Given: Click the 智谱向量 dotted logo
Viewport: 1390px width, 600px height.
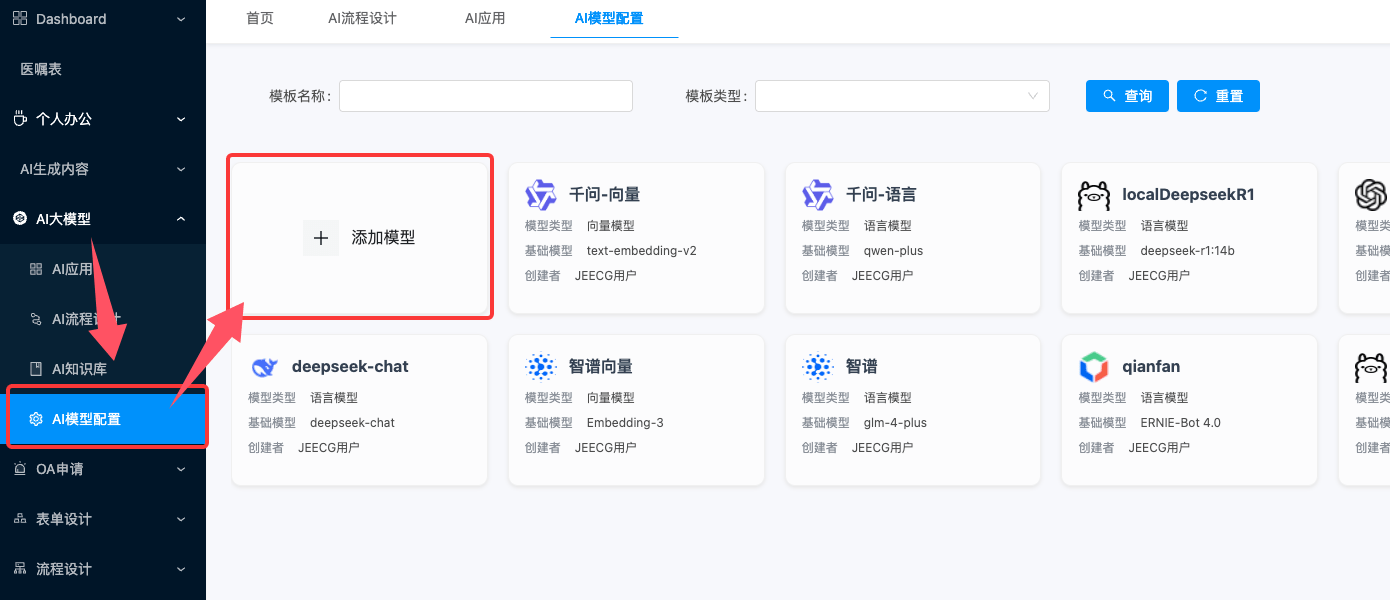Looking at the screenshot, I should (541, 367).
